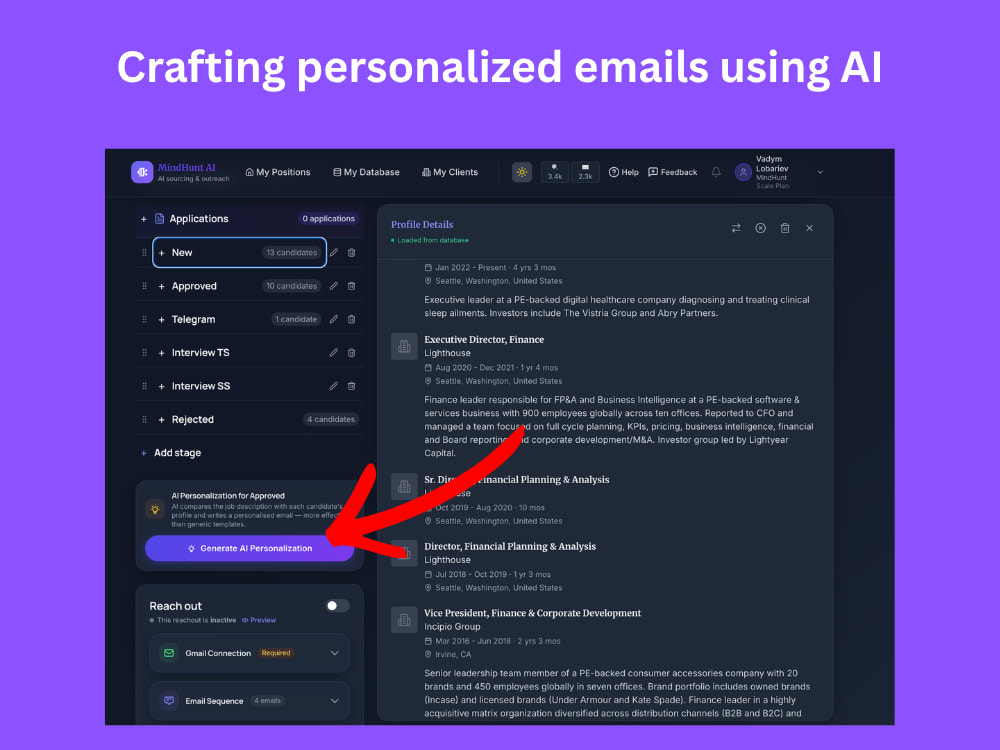Screen dimensions: 1000x750
Task: Click Add stage
Action: point(171,453)
